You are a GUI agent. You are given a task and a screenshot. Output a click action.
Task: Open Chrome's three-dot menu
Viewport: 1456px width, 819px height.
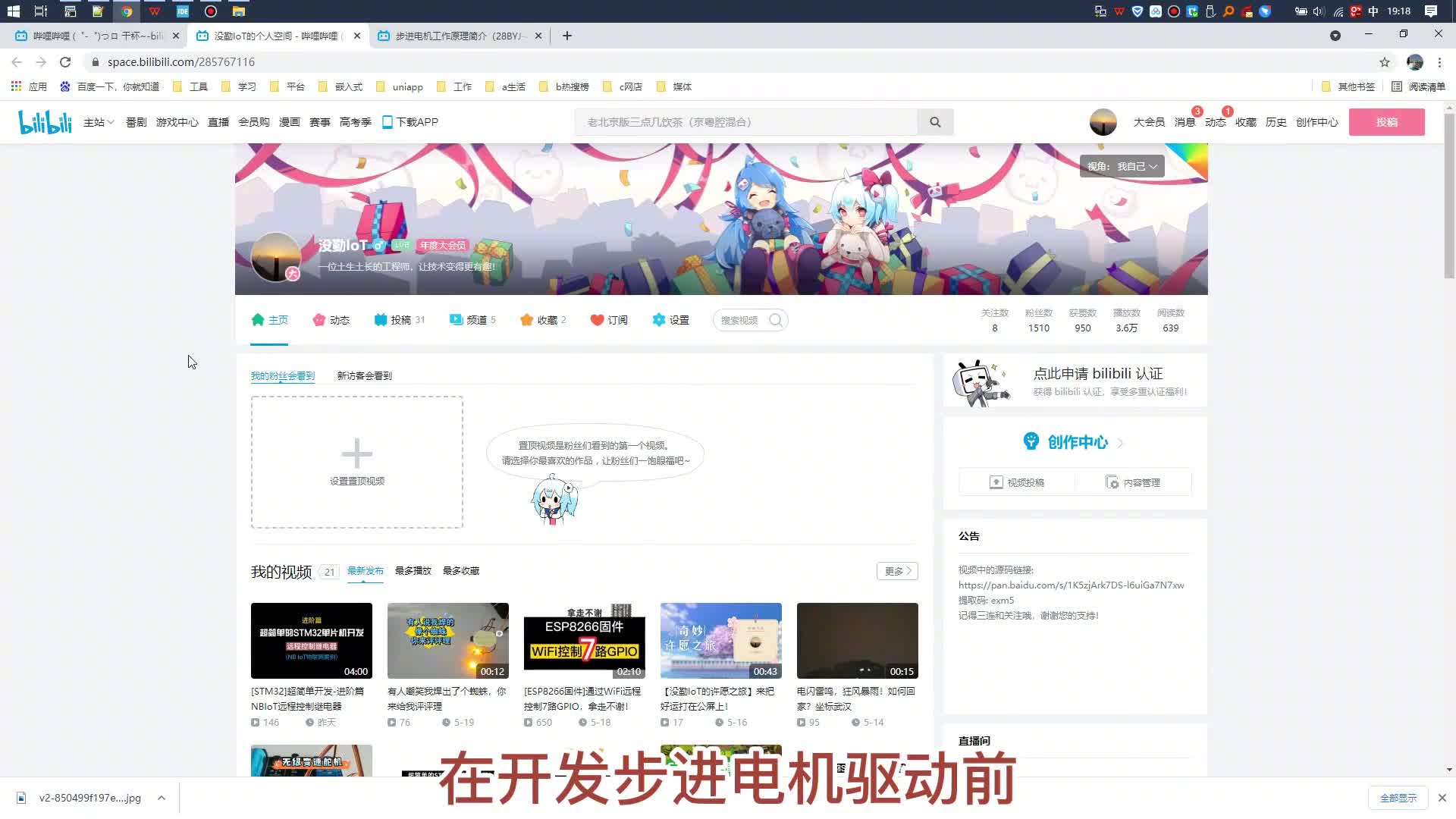(x=1439, y=62)
